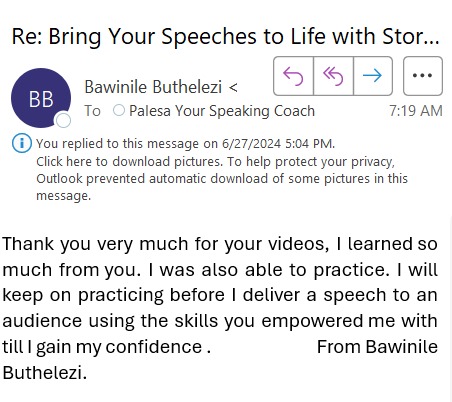This screenshot has height=402, width=452.
Task: Click 'From Bawinile' signature in body
Action: click(x=377, y=347)
